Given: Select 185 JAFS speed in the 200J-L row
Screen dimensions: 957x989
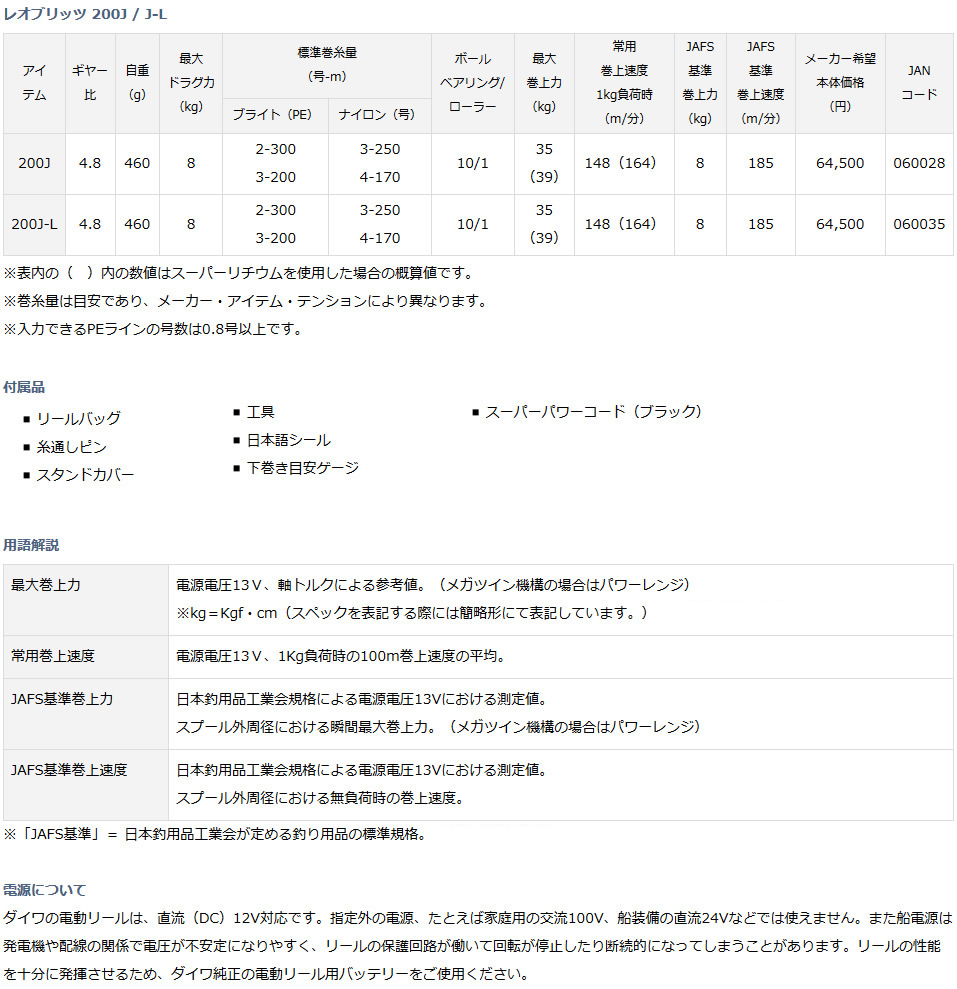Looking at the screenshot, I should (760, 225).
